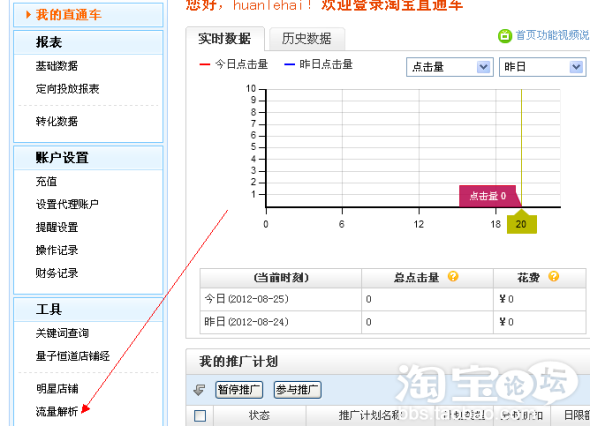Image resolution: width=590 pixels, height=426 pixels.
Task: Click the help icon next to 总点击量
Action: (453, 277)
